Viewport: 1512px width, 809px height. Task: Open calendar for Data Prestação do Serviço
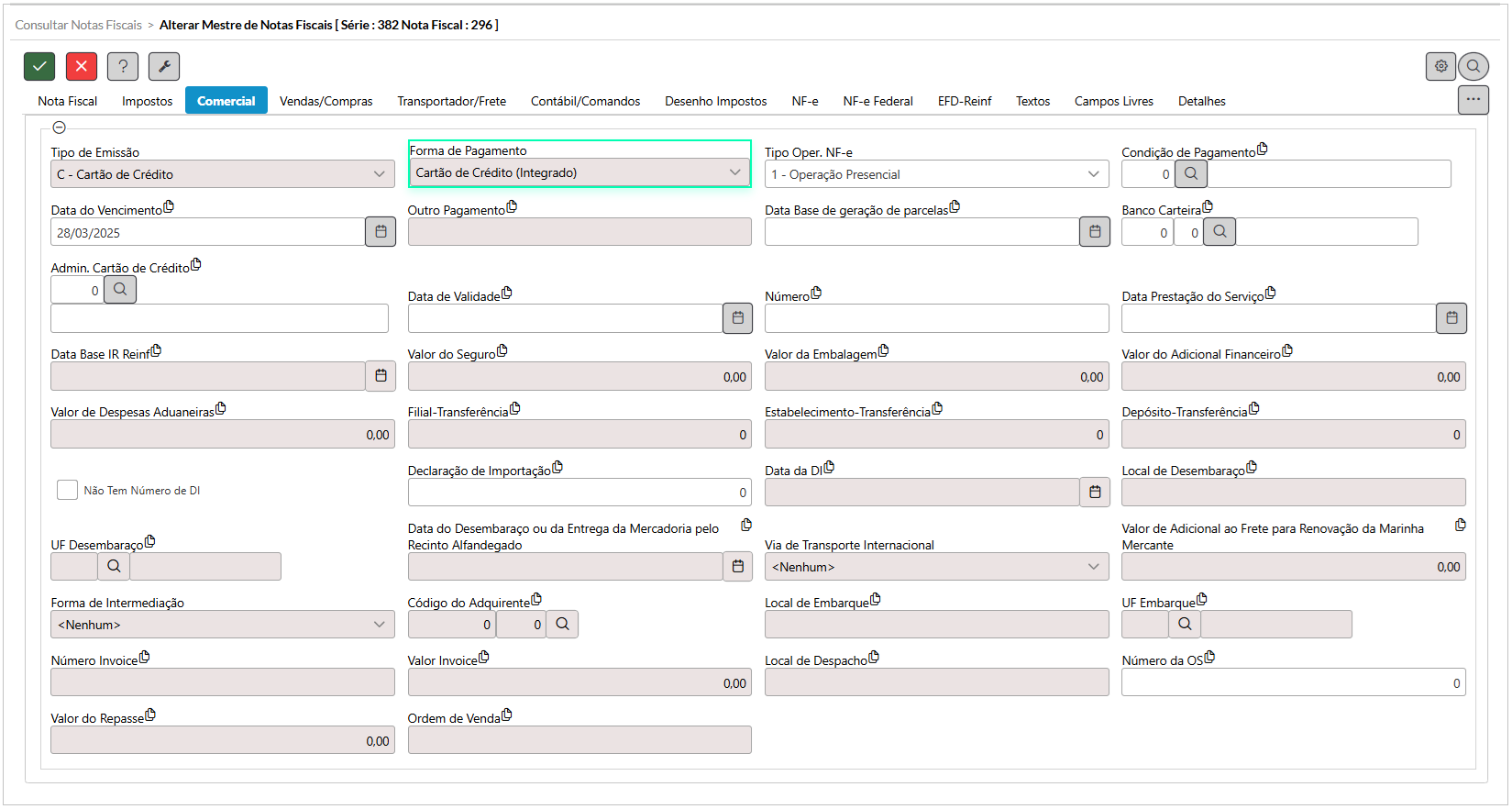[1451, 318]
